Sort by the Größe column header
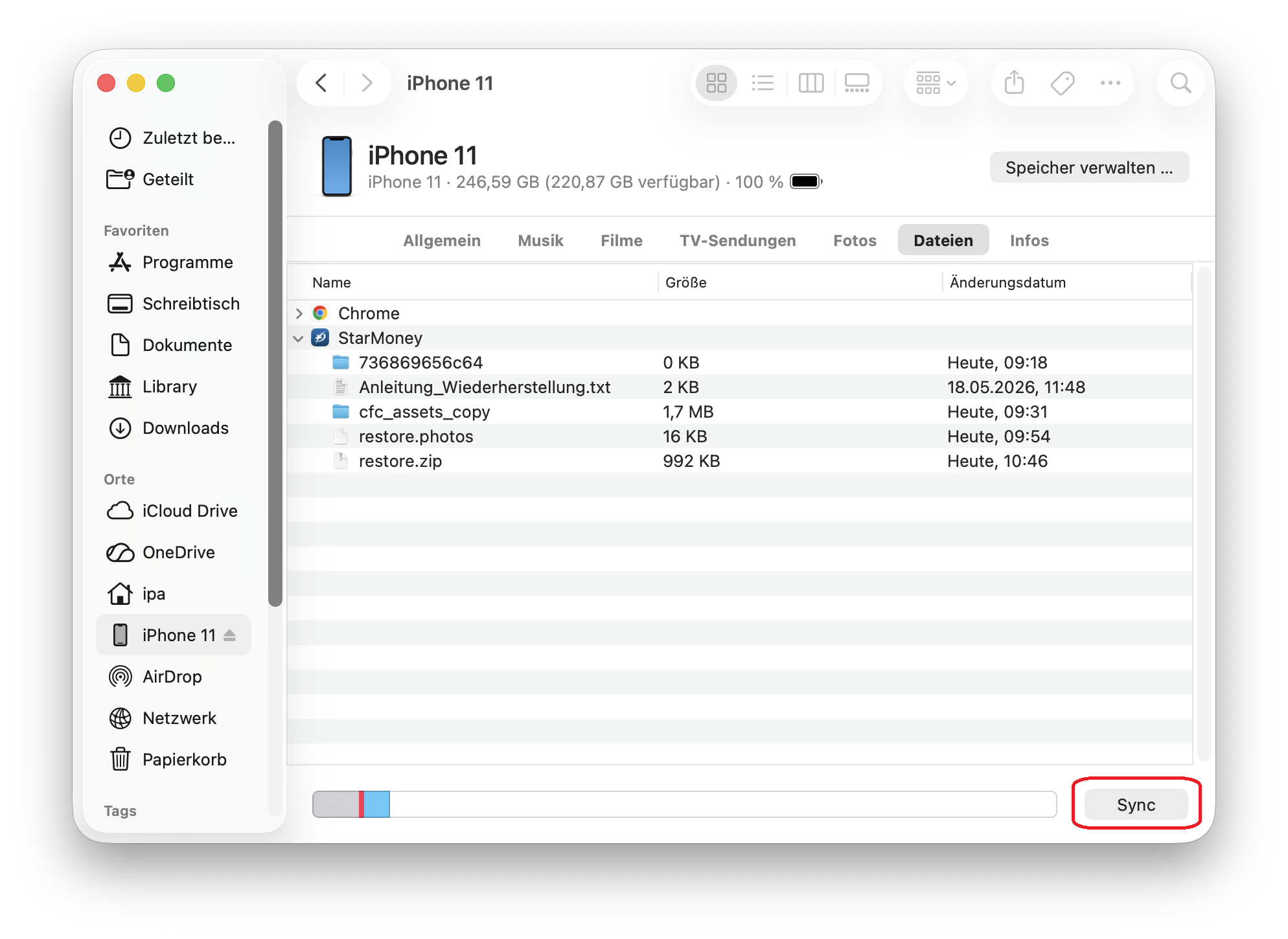Screen dimensions: 1288x939 tap(801, 282)
